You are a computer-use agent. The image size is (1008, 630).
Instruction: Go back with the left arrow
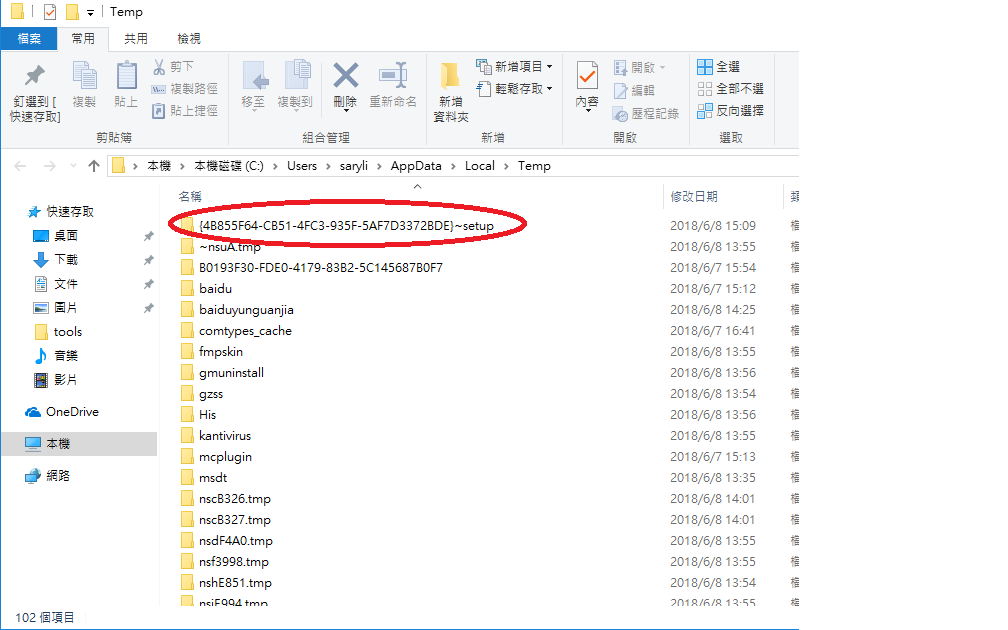[x=21, y=166]
